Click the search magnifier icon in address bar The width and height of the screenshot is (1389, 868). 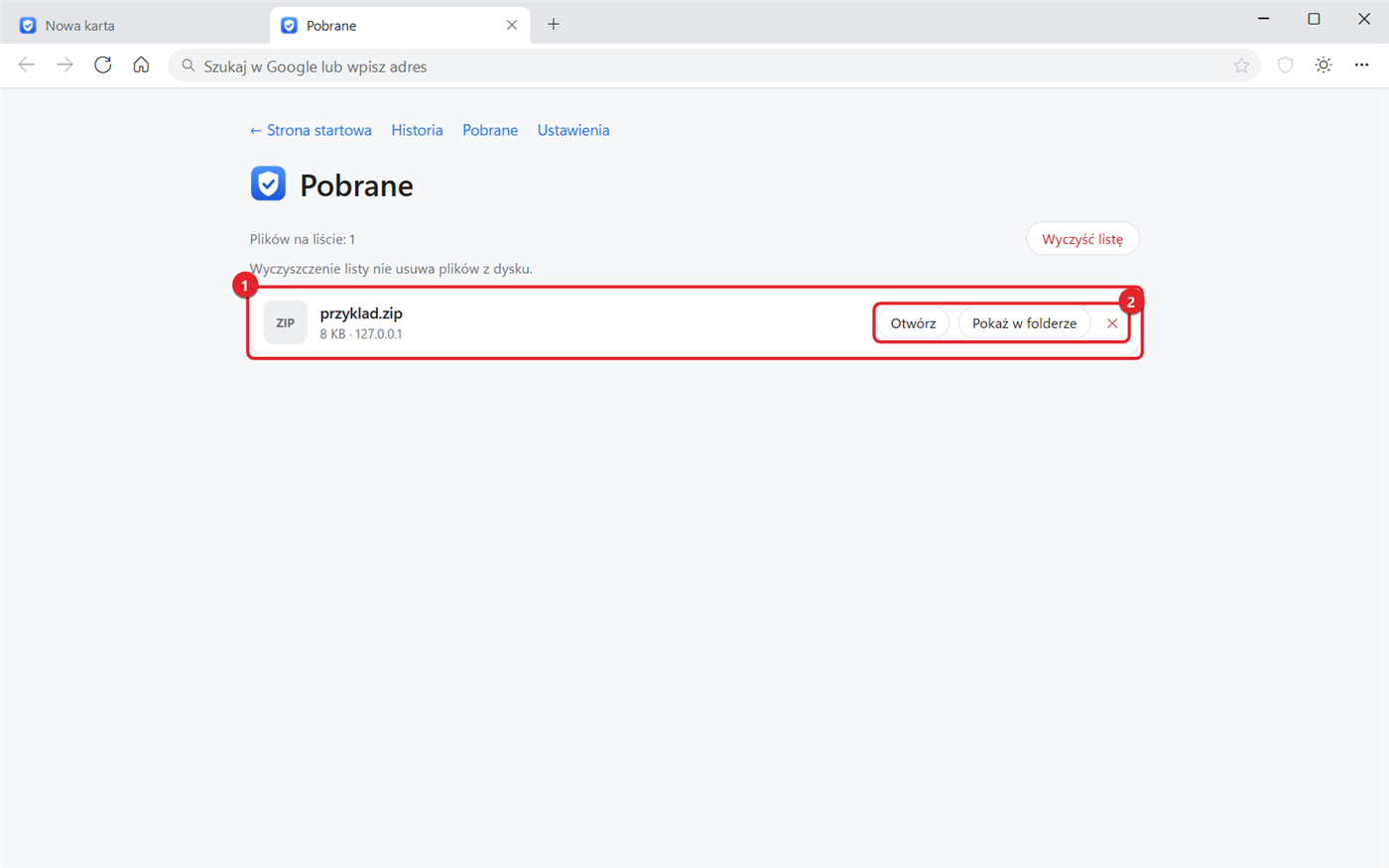(x=188, y=65)
